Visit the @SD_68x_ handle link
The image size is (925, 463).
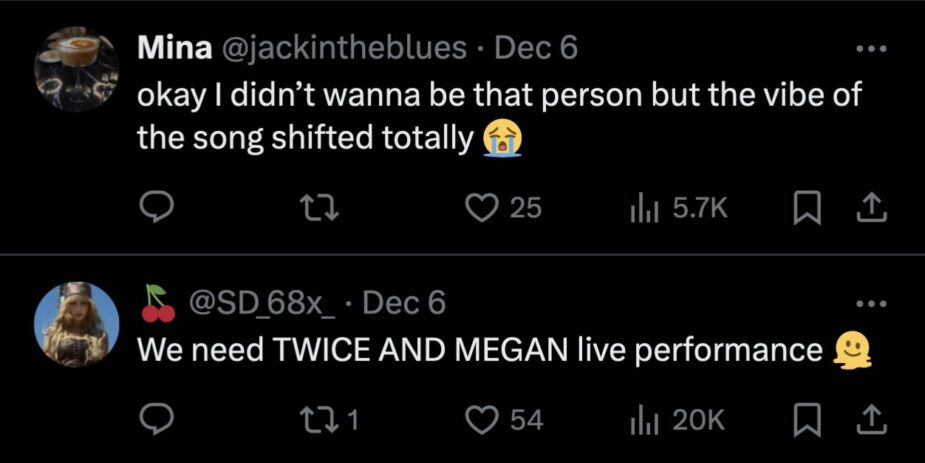click(x=256, y=301)
